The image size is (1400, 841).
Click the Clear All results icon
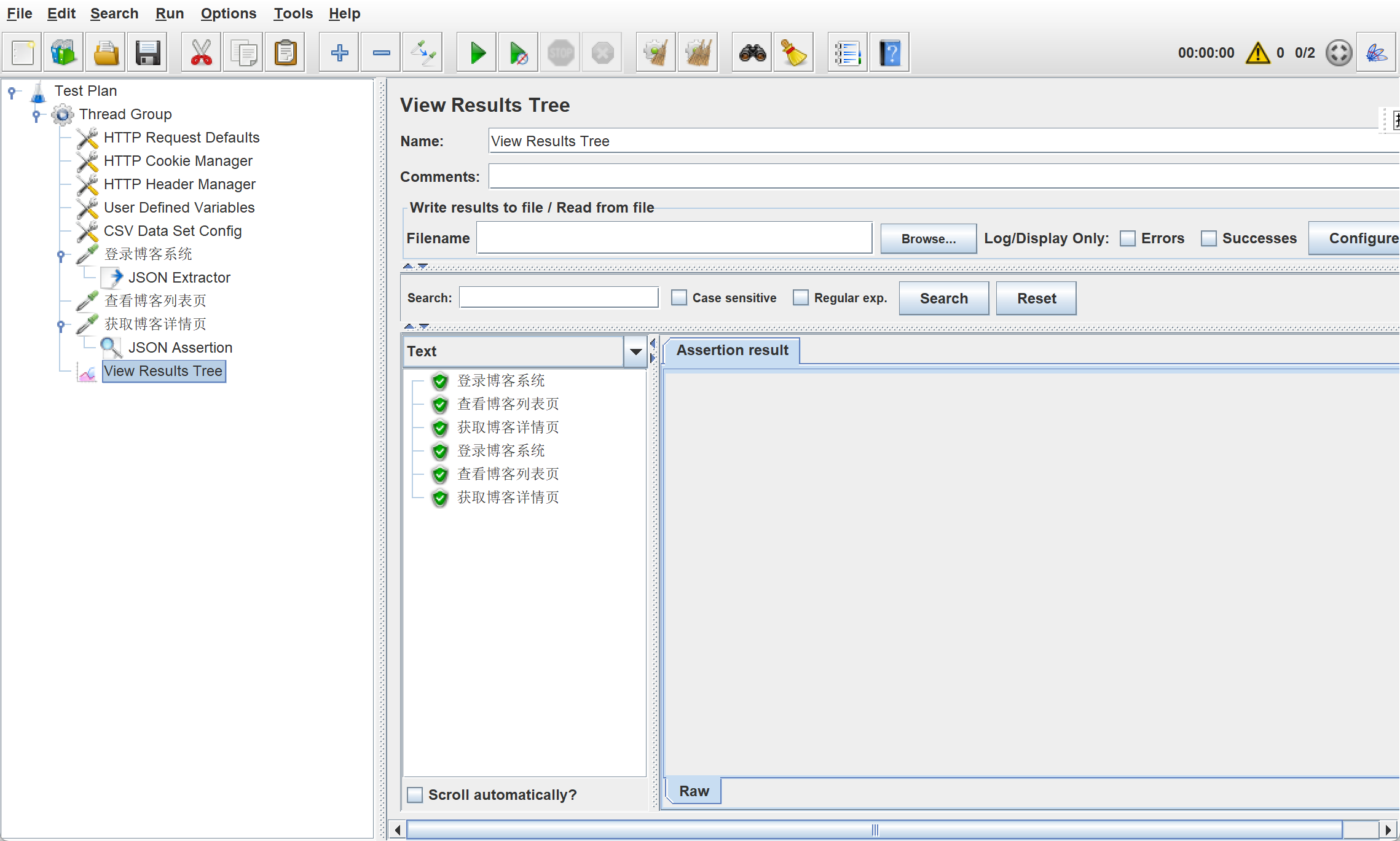tap(698, 53)
